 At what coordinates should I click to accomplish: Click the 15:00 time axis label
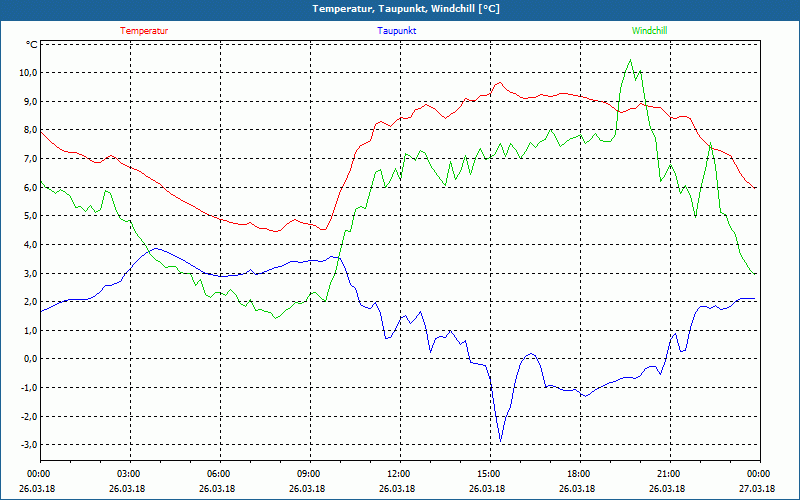coord(490,474)
